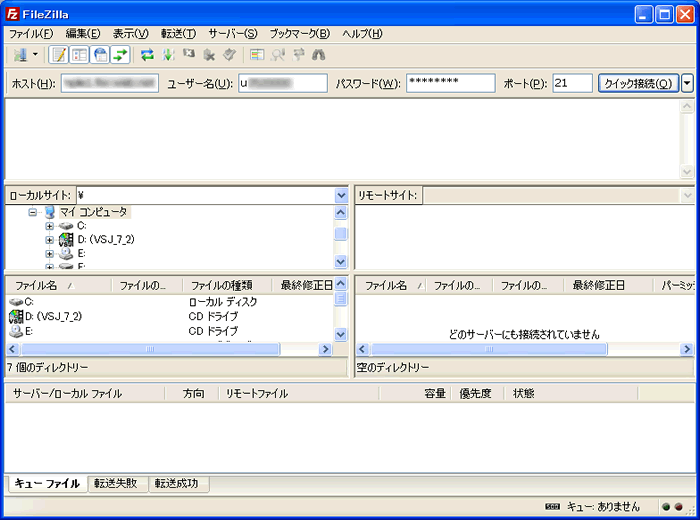Click remote list scroll right arrow
This screenshot has height=520, width=700.
pos(687,349)
